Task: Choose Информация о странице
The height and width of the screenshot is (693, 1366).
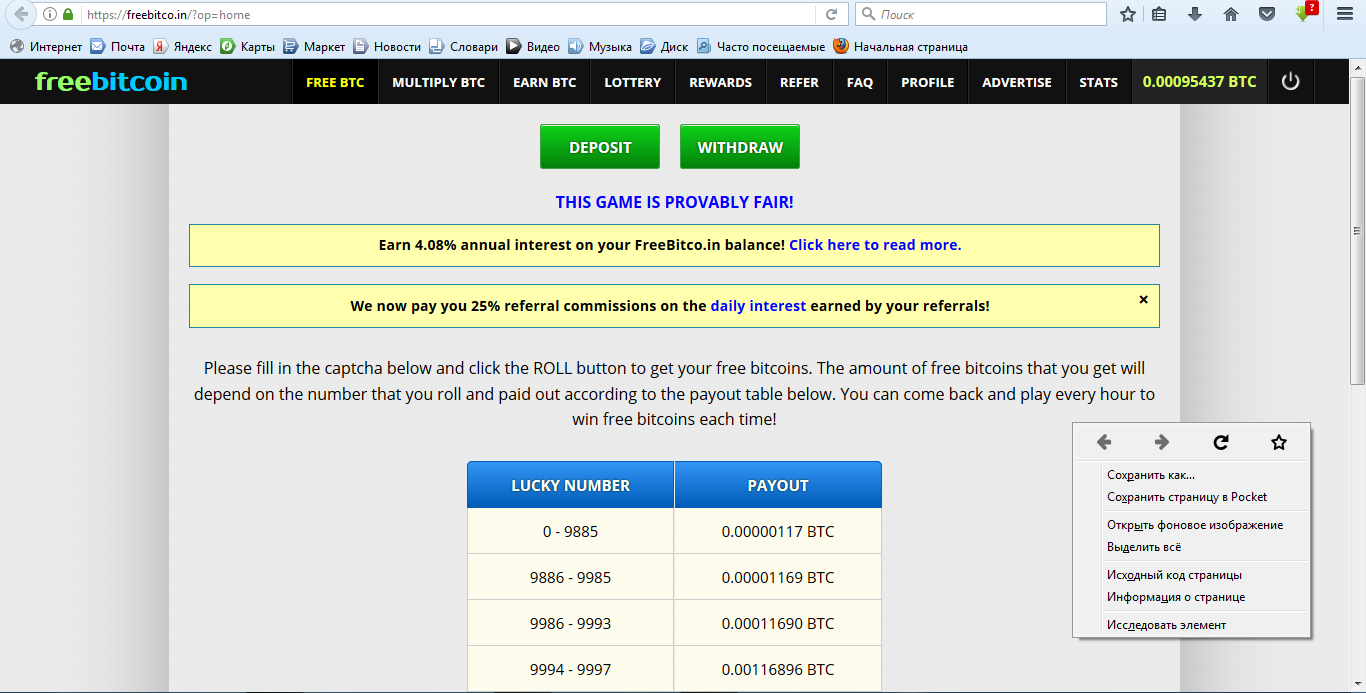Action: coord(1190,597)
